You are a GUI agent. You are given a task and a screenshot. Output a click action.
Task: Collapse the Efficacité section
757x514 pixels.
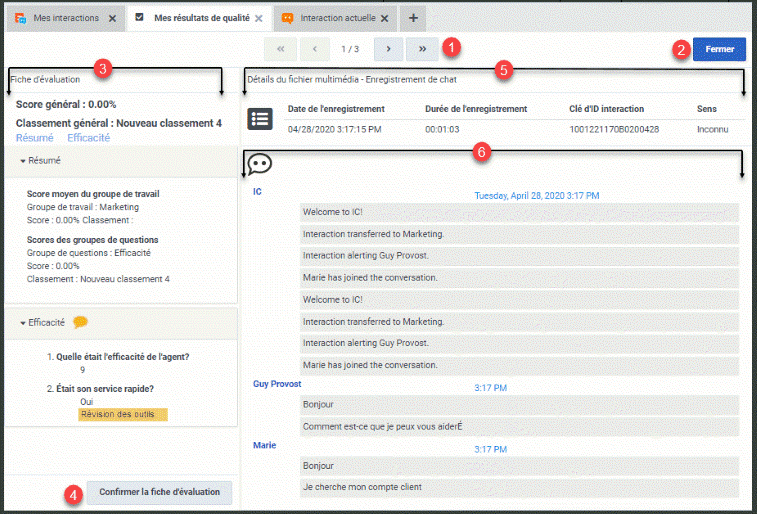[x=23, y=323]
